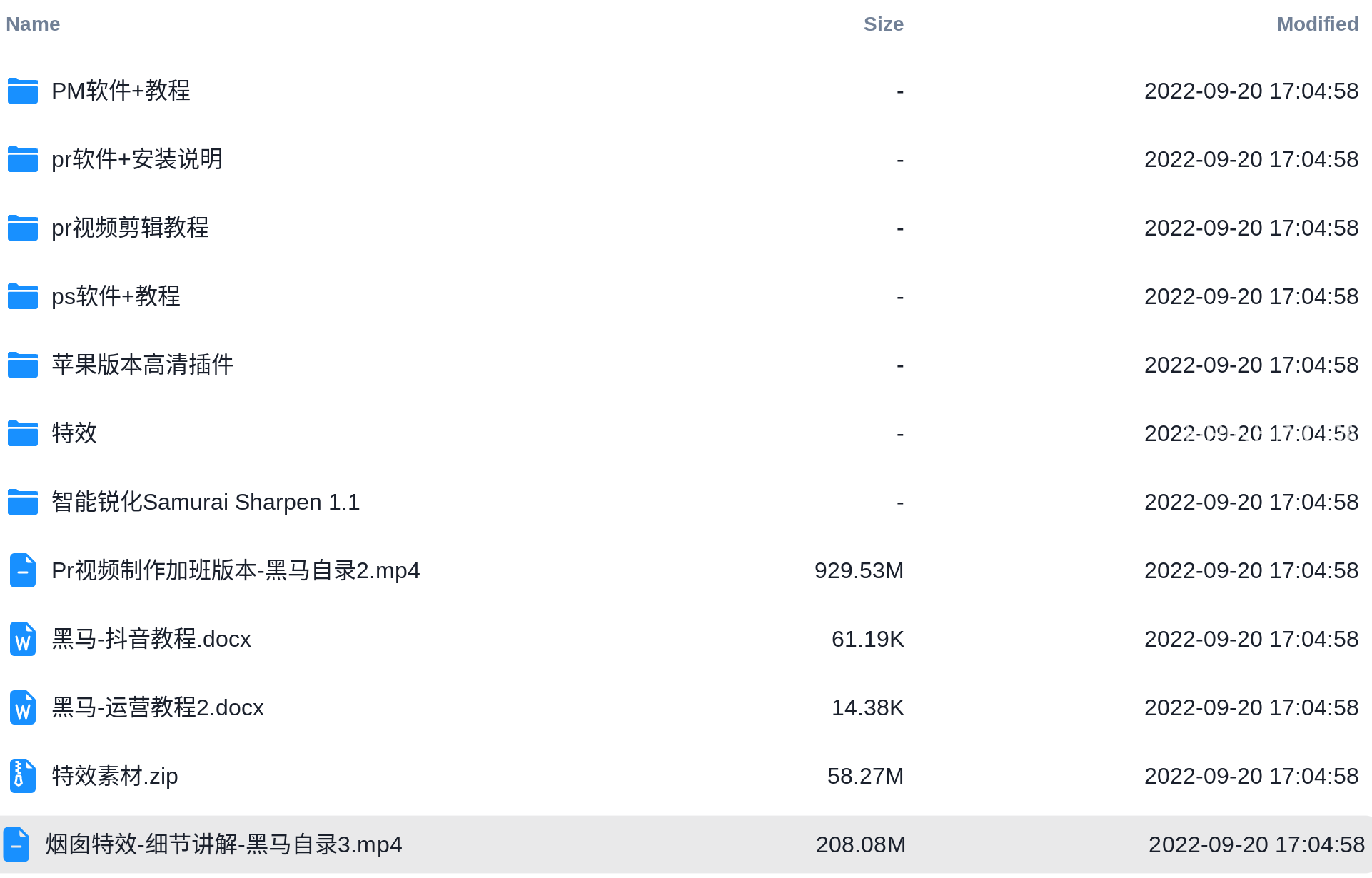Click the 929.53M file size value
The height and width of the screenshot is (878, 1372).
coord(859,570)
